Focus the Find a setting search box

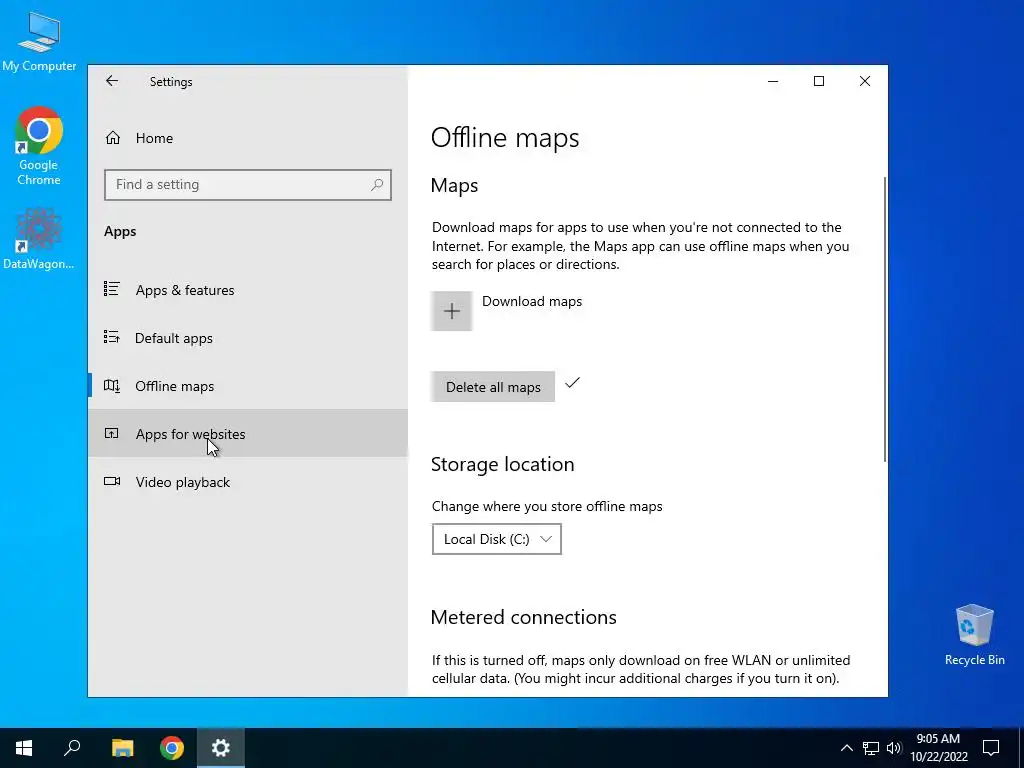[248, 185]
